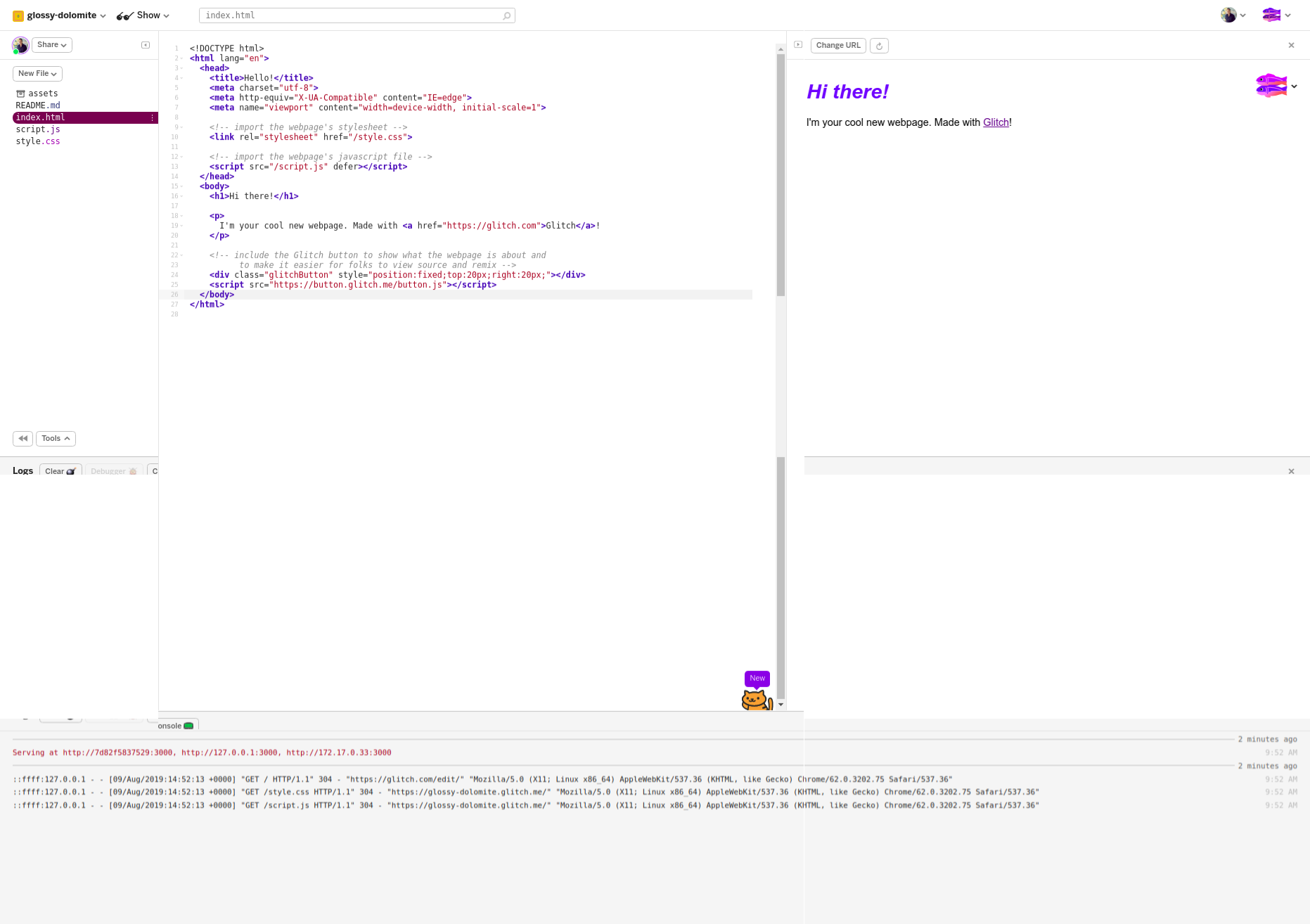1310x924 pixels.
Task: Click the editor vertical scrollbar thumb
Action: coord(781,175)
